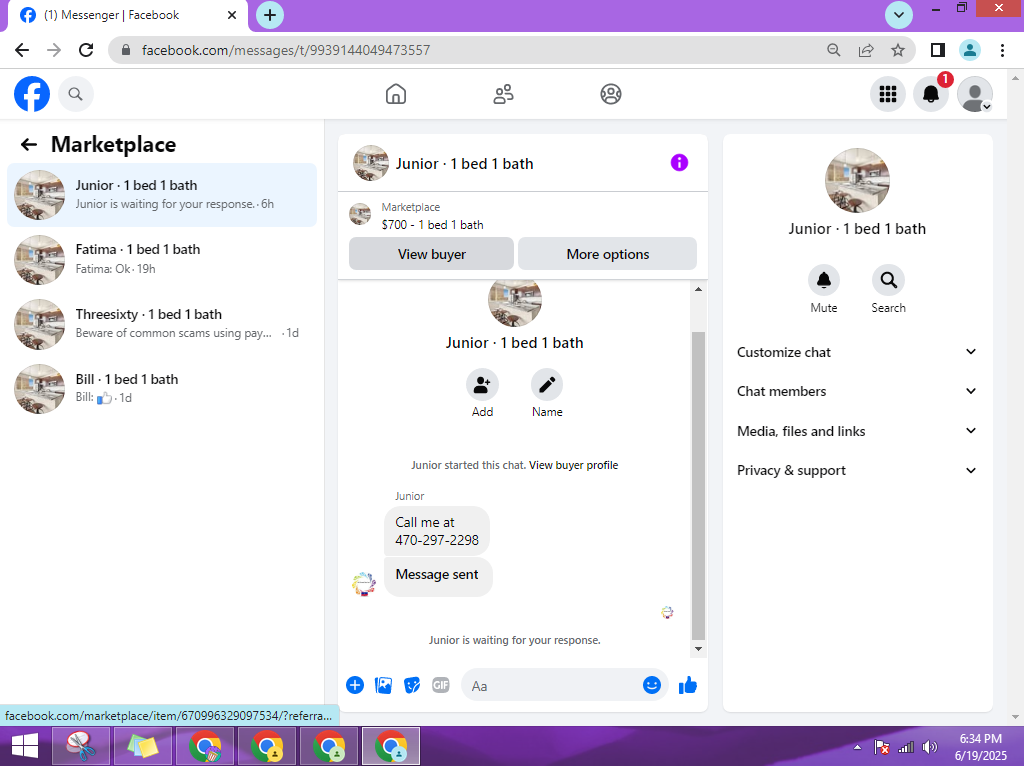Choose a GIF with the GIF icon
The image size is (1024, 766).
click(441, 685)
